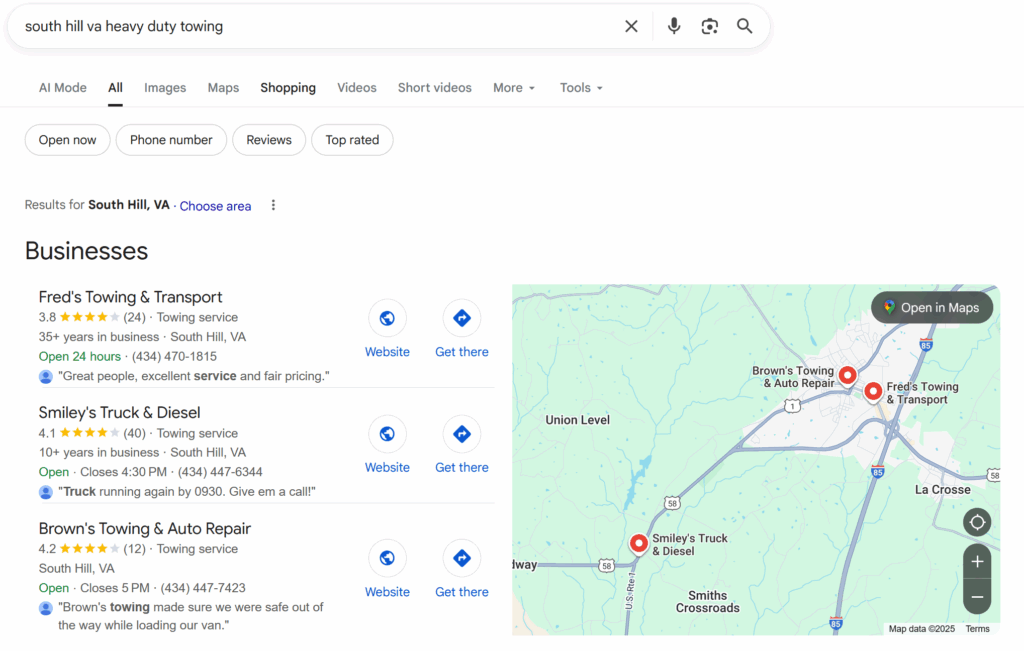Click Website label for Brown's Towing
Image resolution: width=1024 pixels, height=651 pixels.
point(387,592)
